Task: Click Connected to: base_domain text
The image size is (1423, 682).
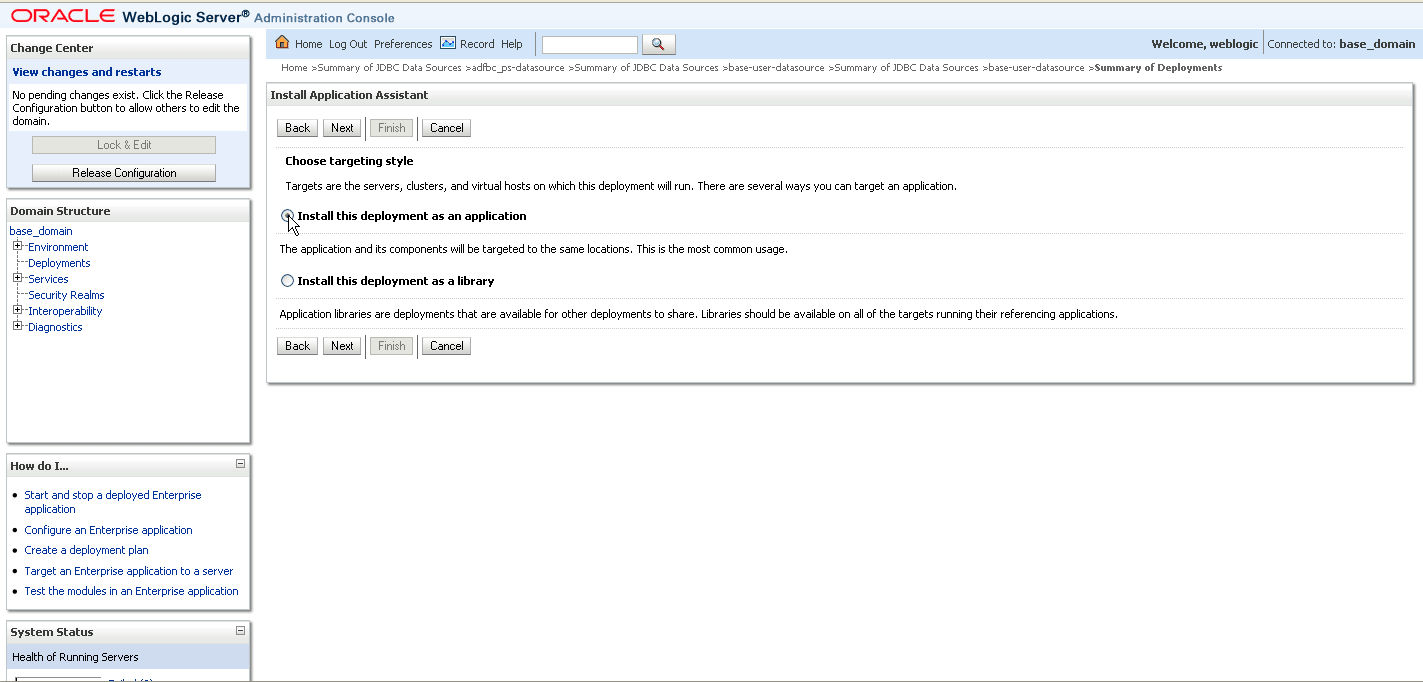Action: (x=1341, y=44)
